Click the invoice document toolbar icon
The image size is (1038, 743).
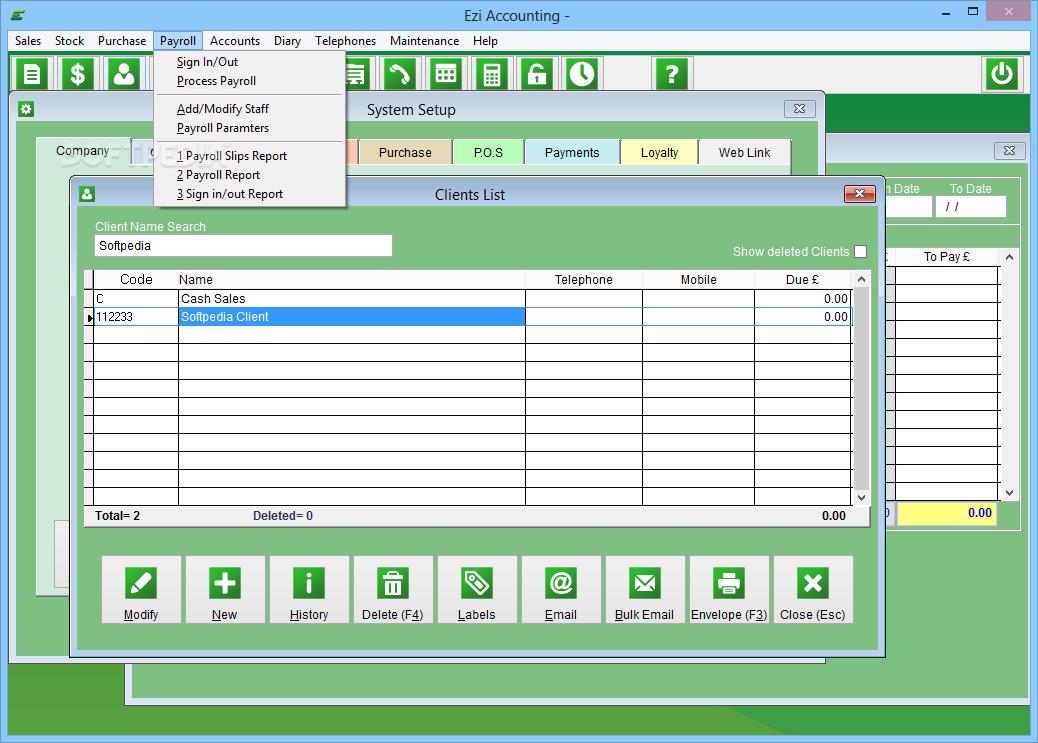pos(32,74)
